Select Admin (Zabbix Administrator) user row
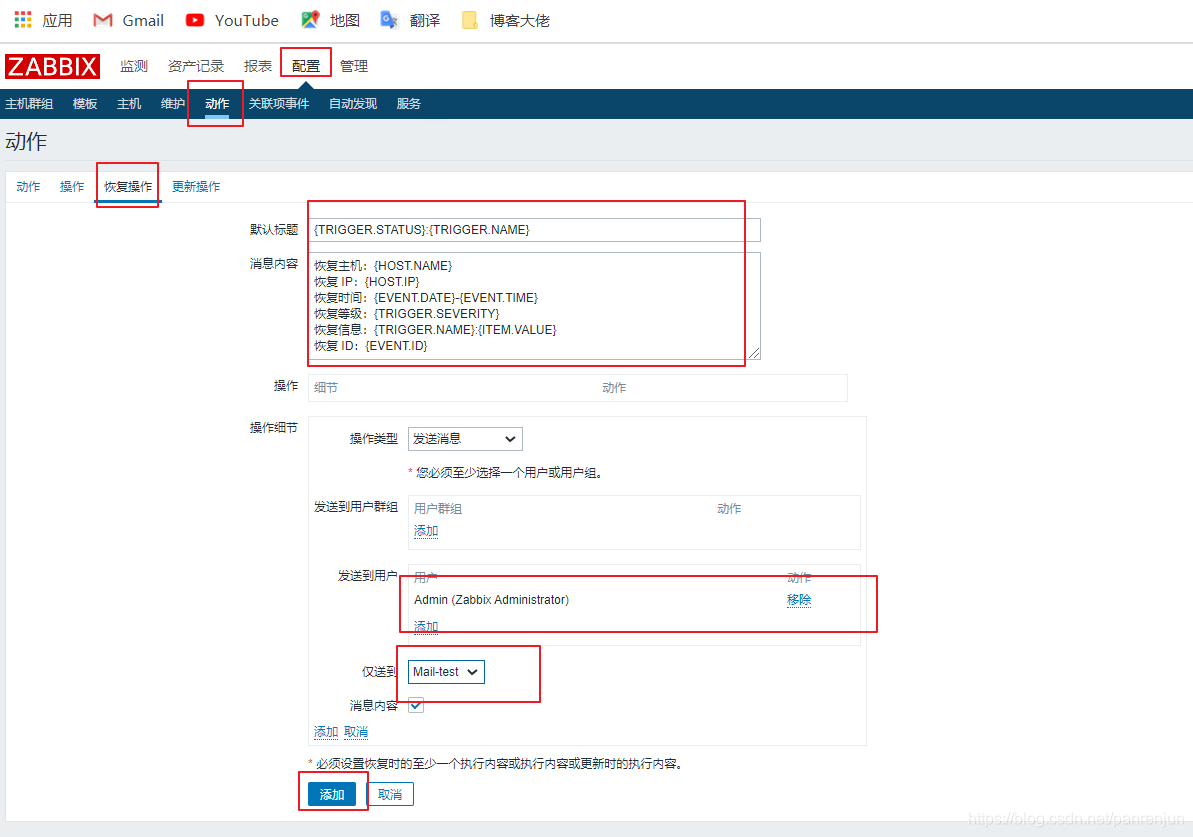The image size is (1193, 837). pyautogui.click(x=492, y=600)
